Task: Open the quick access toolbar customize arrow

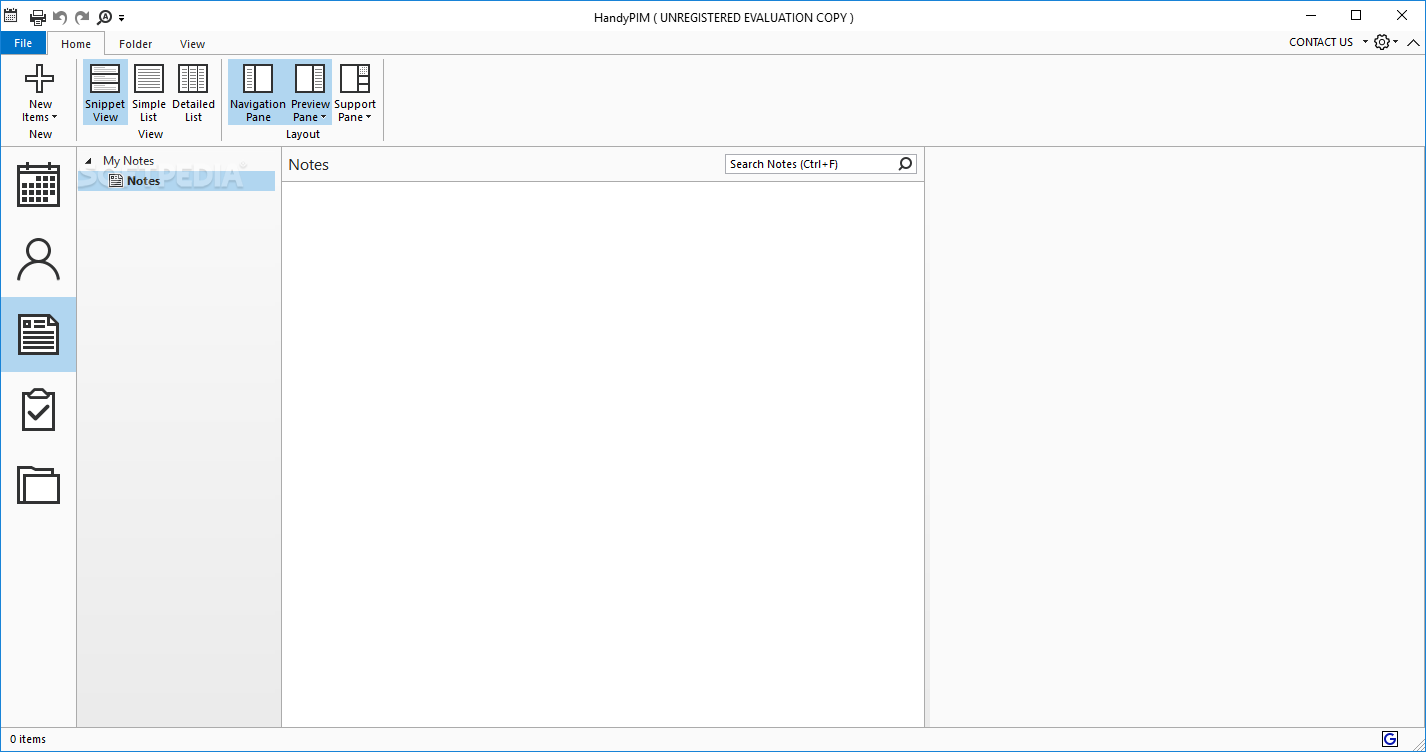Action: [x=121, y=18]
